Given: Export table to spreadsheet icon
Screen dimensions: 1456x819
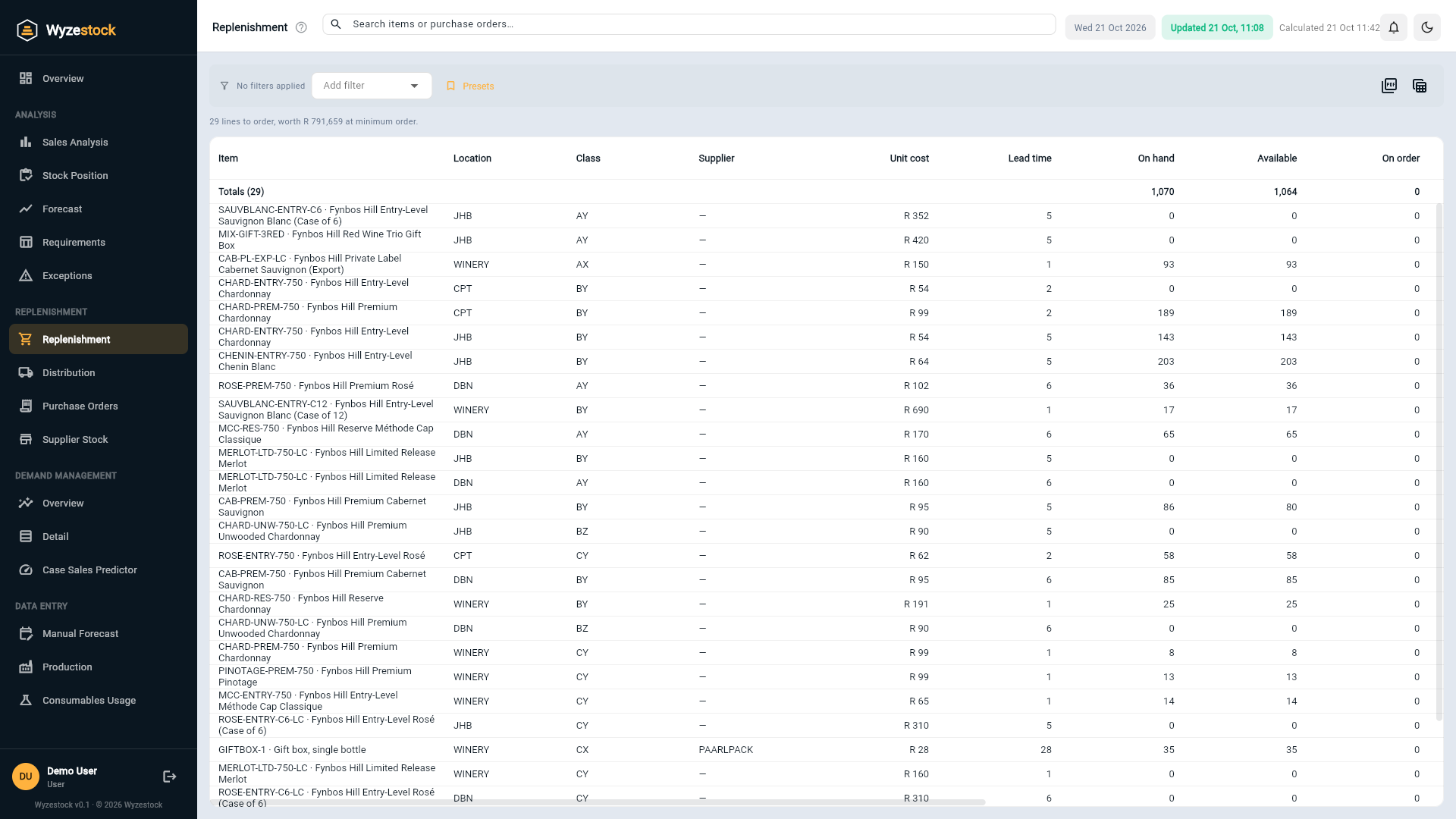Looking at the screenshot, I should click(x=1420, y=86).
